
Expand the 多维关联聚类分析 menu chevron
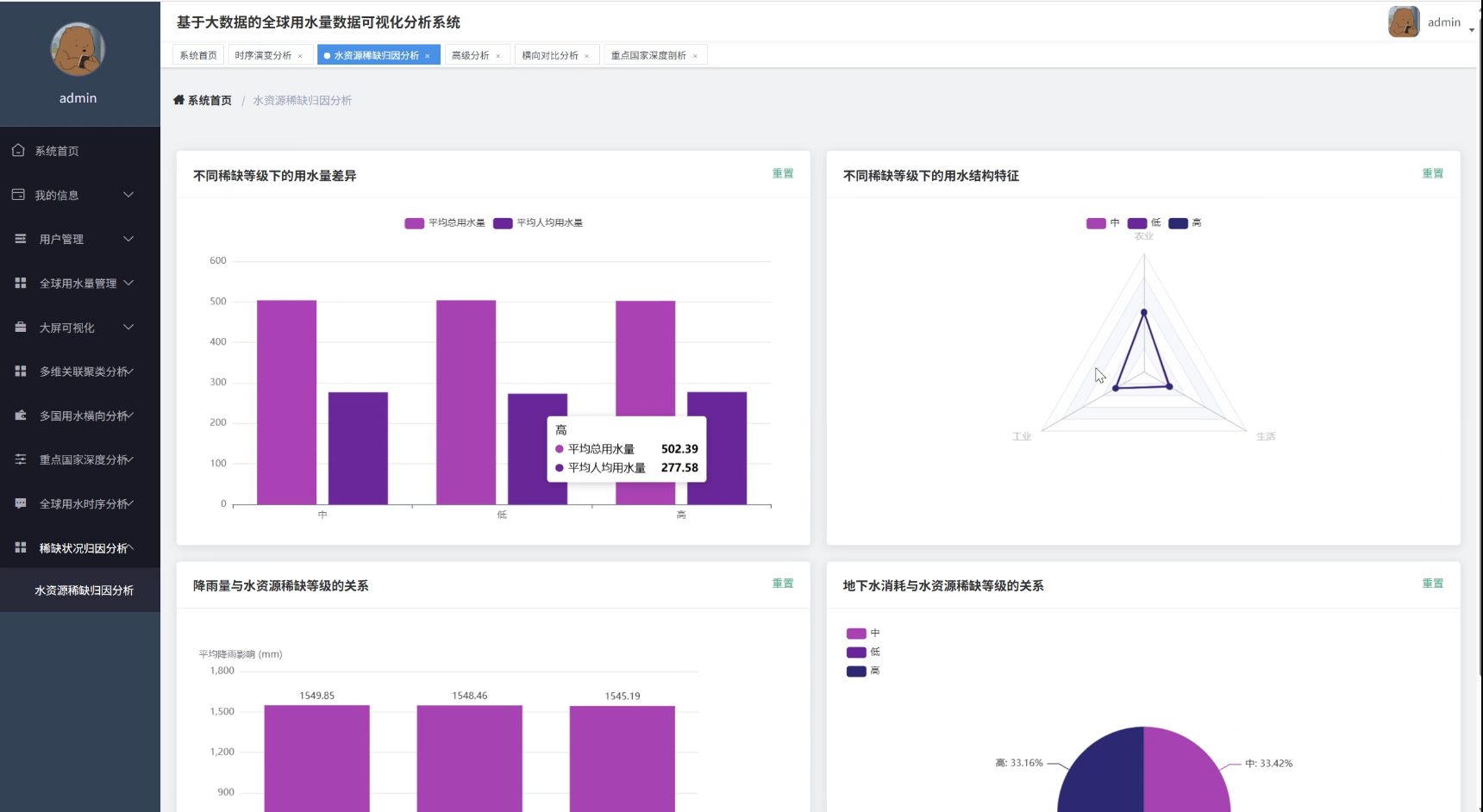tap(130, 371)
